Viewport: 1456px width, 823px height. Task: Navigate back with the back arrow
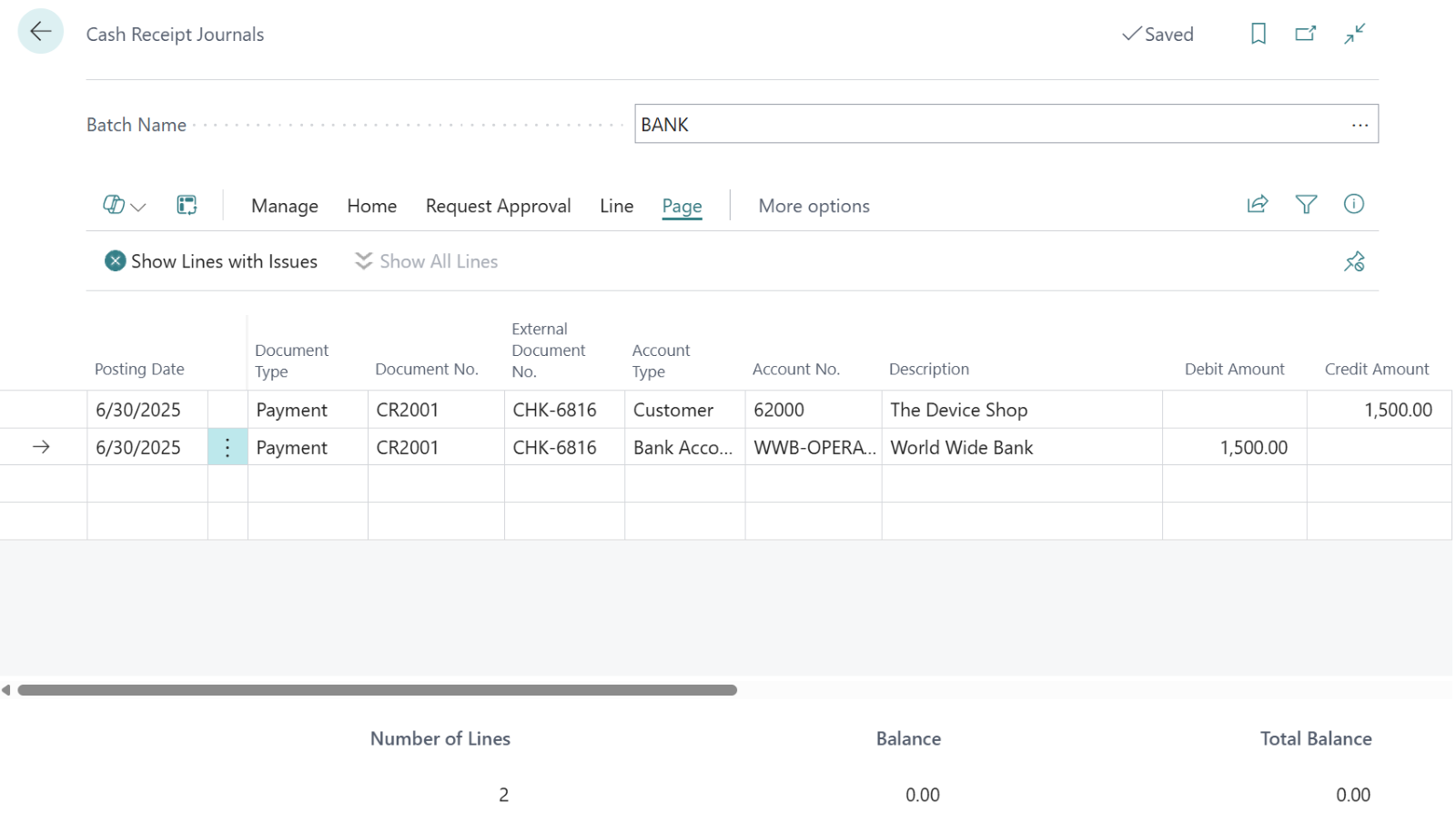coord(40,31)
